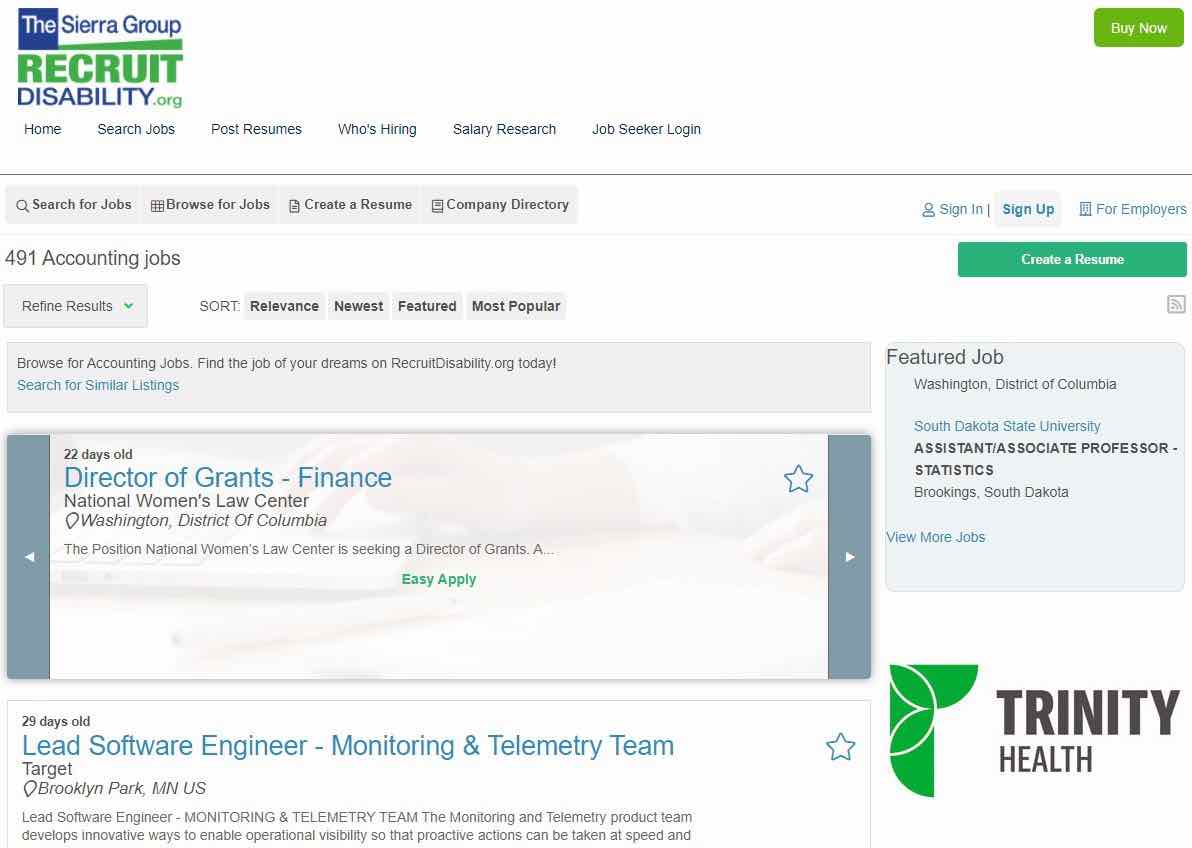Open the Company Directory tab
The width and height of the screenshot is (1192, 848).
(x=499, y=205)
